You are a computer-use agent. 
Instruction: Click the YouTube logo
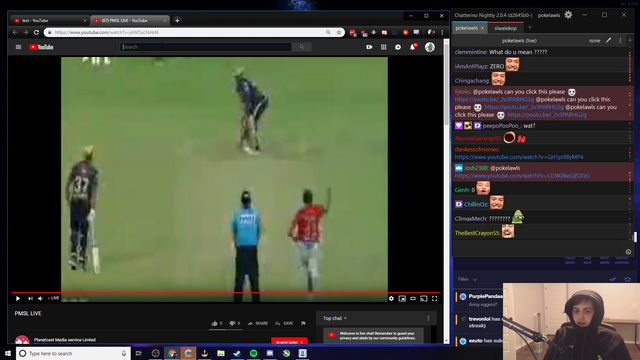pyautogui.click(x=42, y=47)
